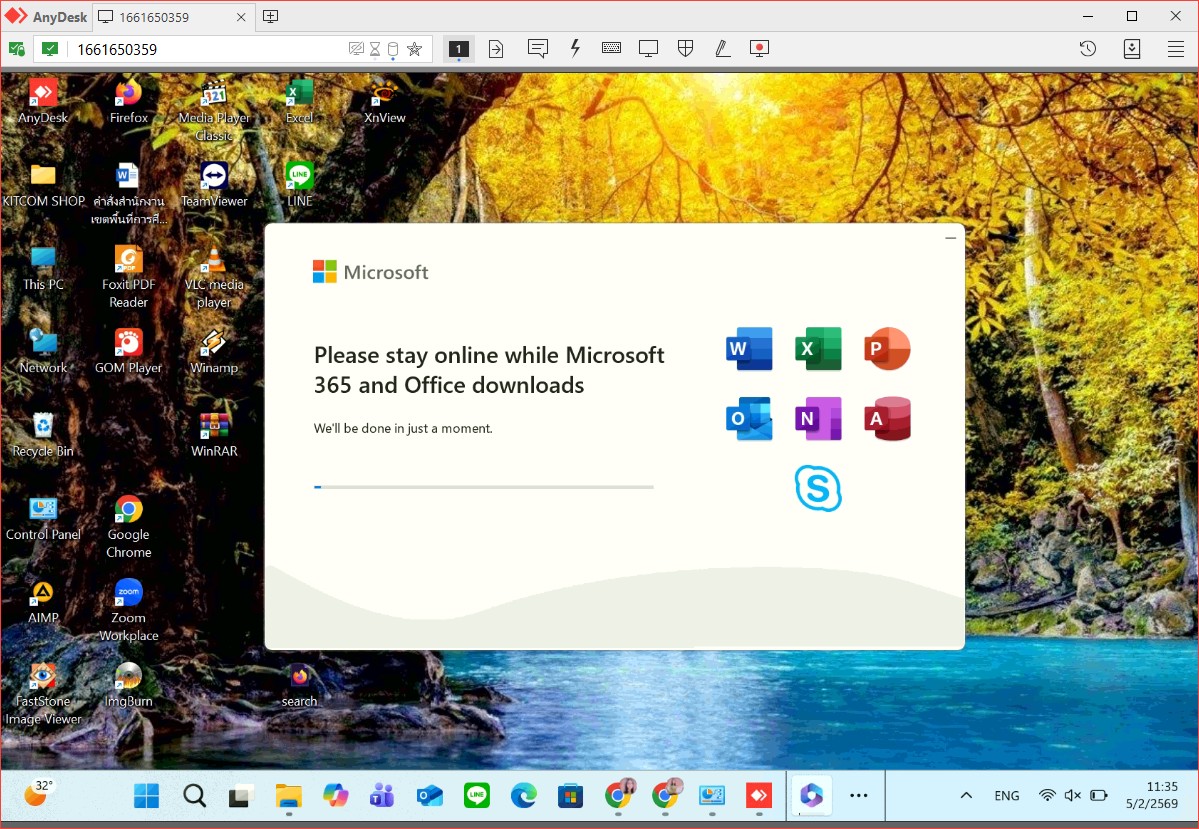Show hidden tray icons chevron
The image size is (1199, 829).
pos(967,795)
